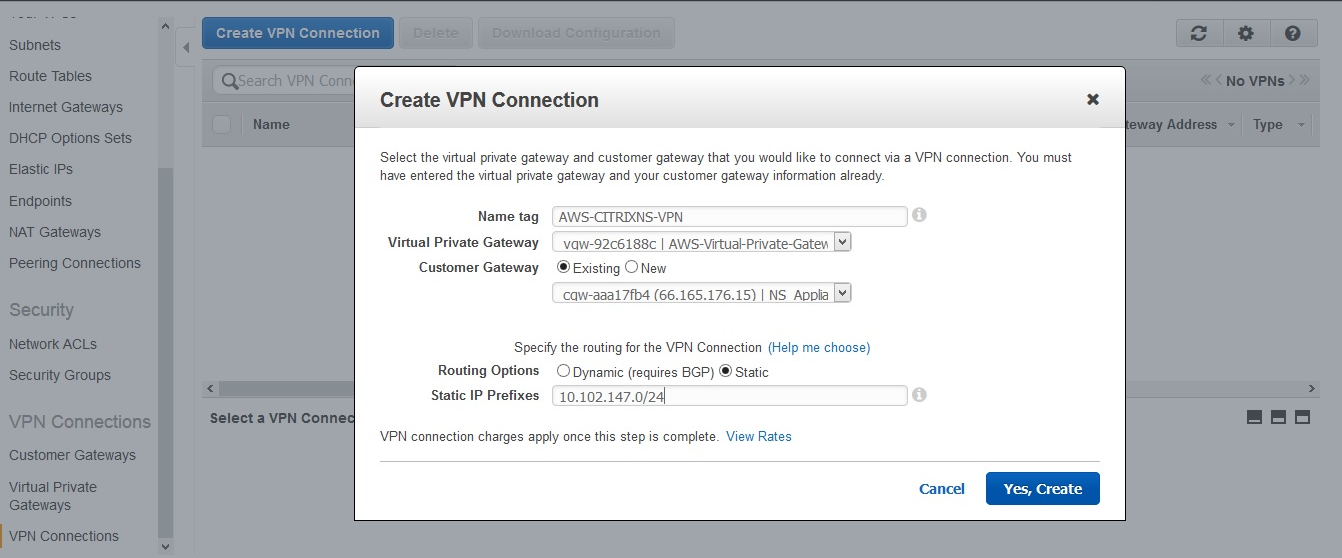Click the info icon beside Name tag
Image resolution: width=1342 pixels, height=558 pixels.
[919, 215]
